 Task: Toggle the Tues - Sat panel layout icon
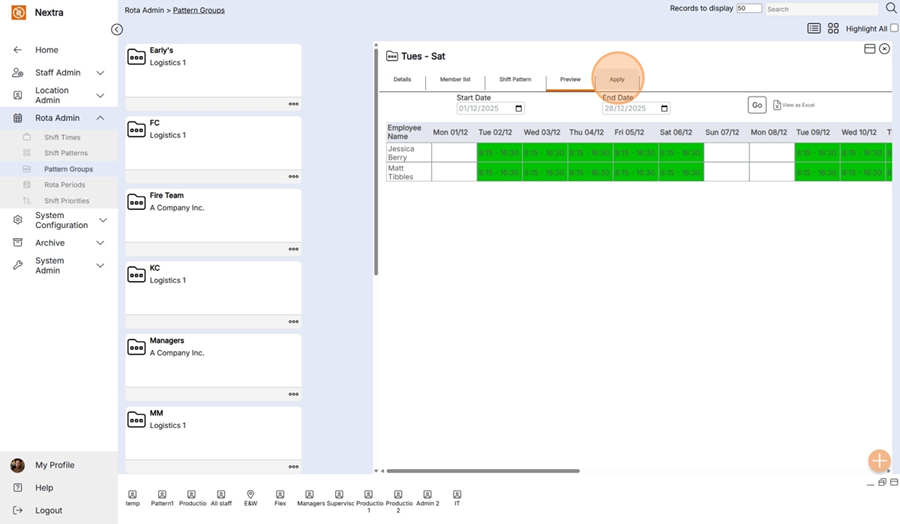click(x=870, y=49)
